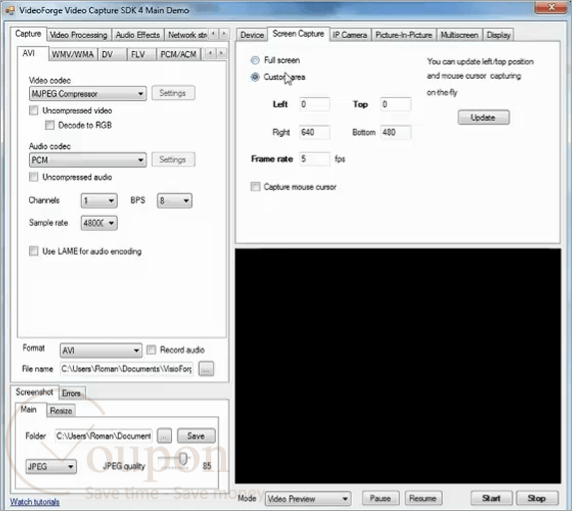Switch to Audio Effects tab
The width and height of the screenshot is (572, 511).
pos(138,35)
